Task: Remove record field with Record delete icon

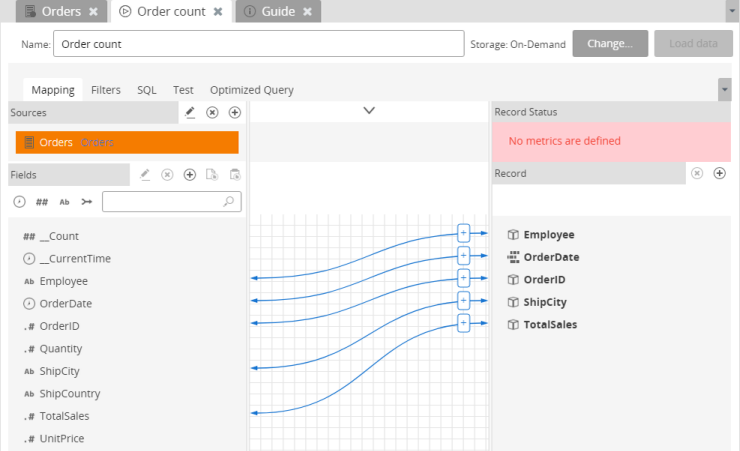Action: pyautogui.click(x=697, y=173)
